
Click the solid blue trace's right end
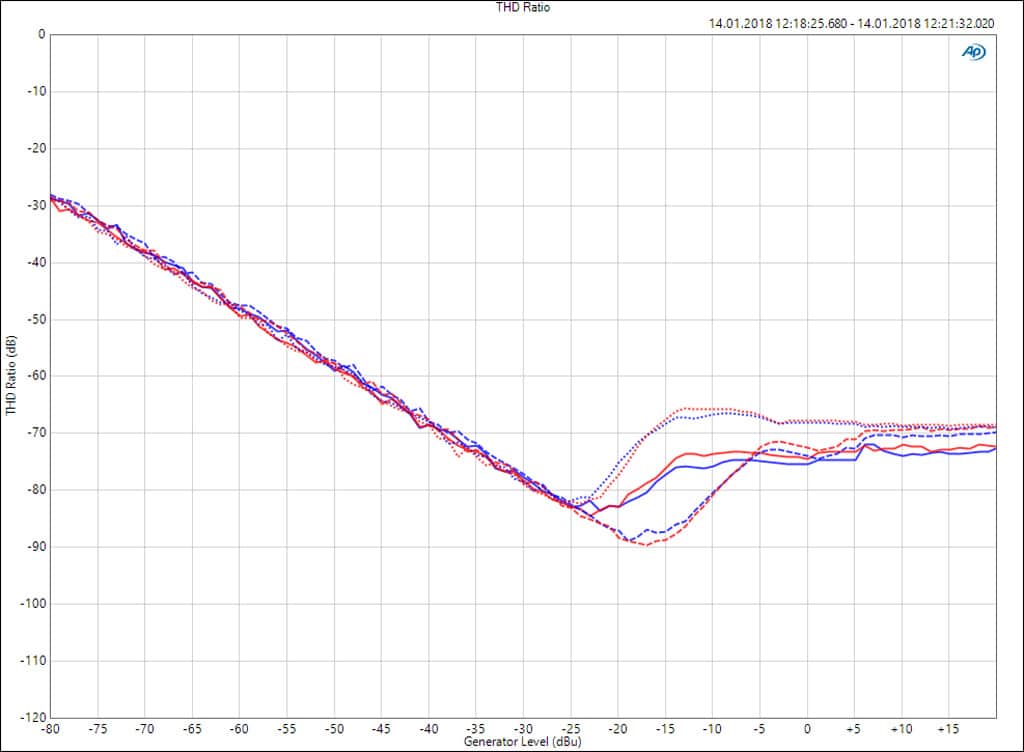pos(994,448)
